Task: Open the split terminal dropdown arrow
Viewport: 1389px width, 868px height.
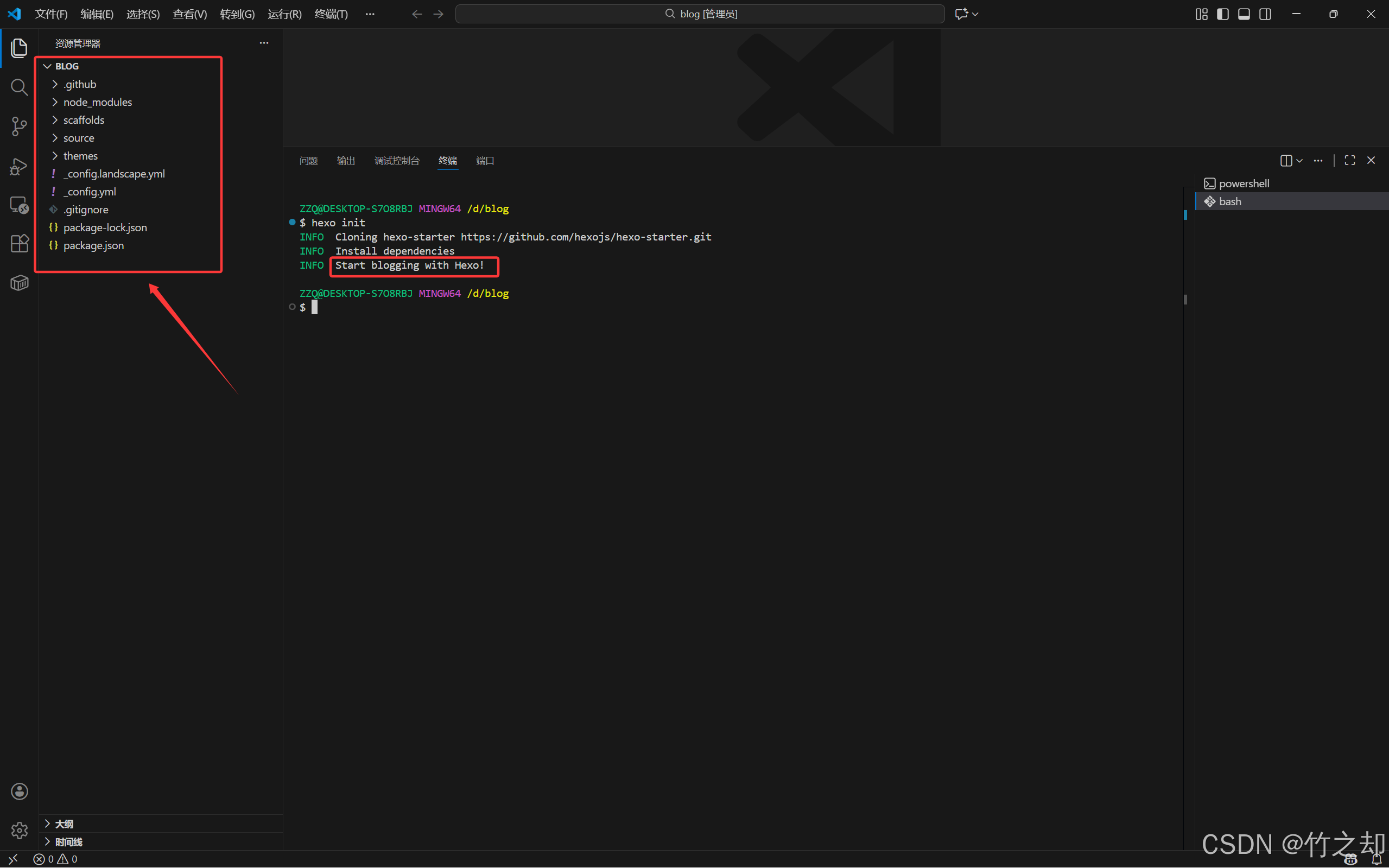Action: pyautogui.click(x=1299, y=161)
